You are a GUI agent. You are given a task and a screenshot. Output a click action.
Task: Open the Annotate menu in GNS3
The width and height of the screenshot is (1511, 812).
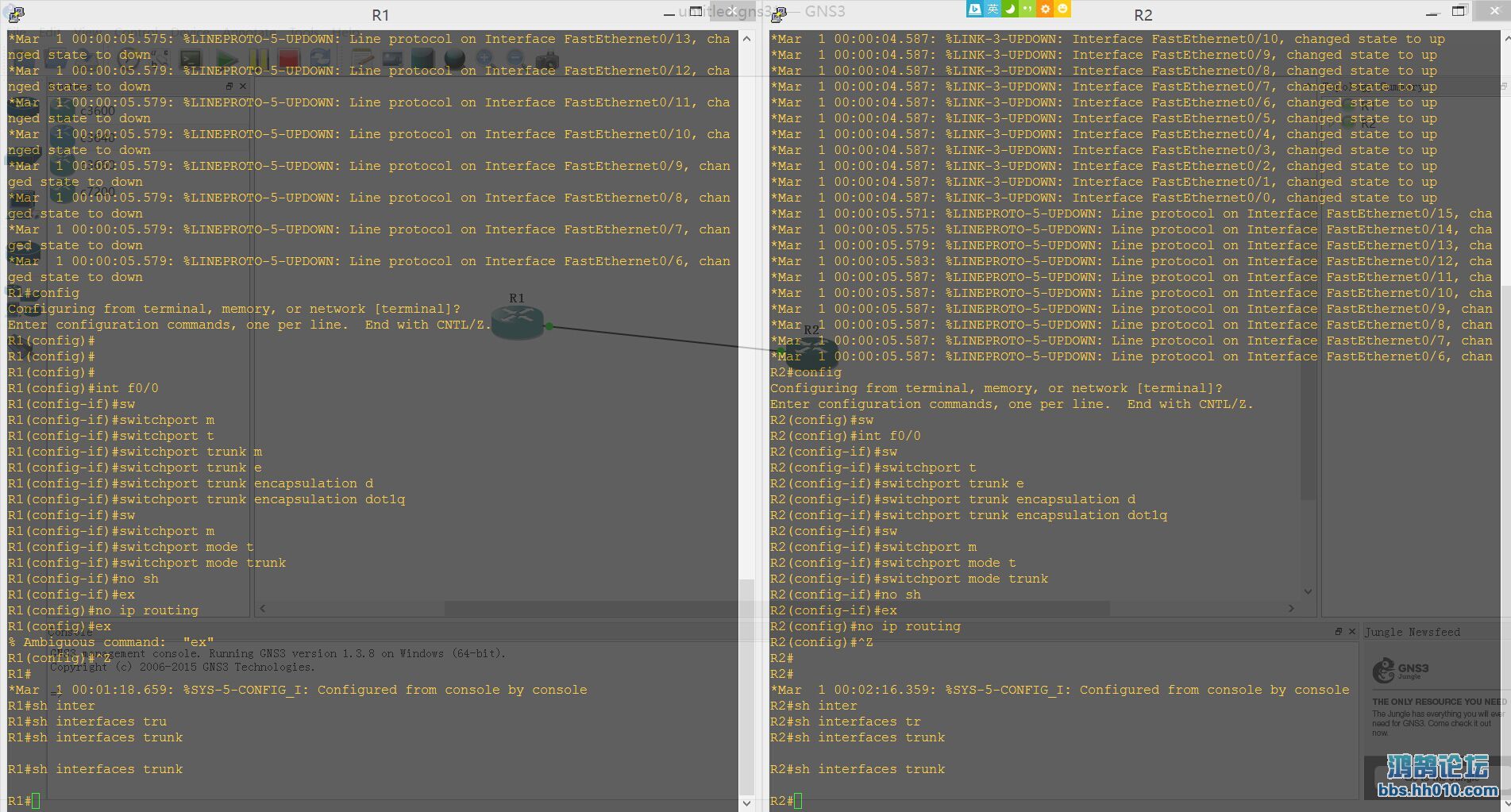click(250, 33)
